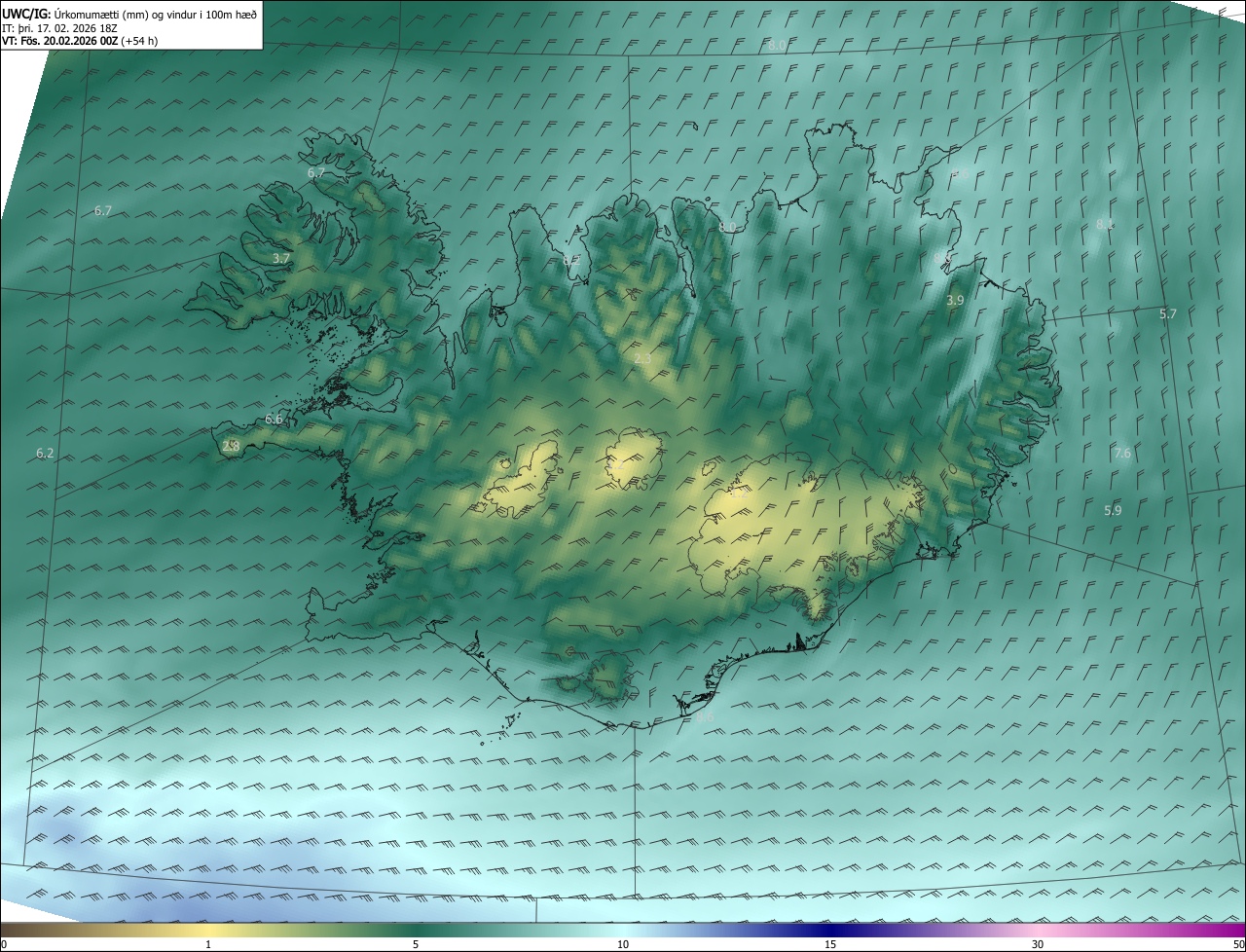The width and height of the screenshot is (1246, 952).
Task: Click the "10" label on the color scale
Action: tap(623, 945)
